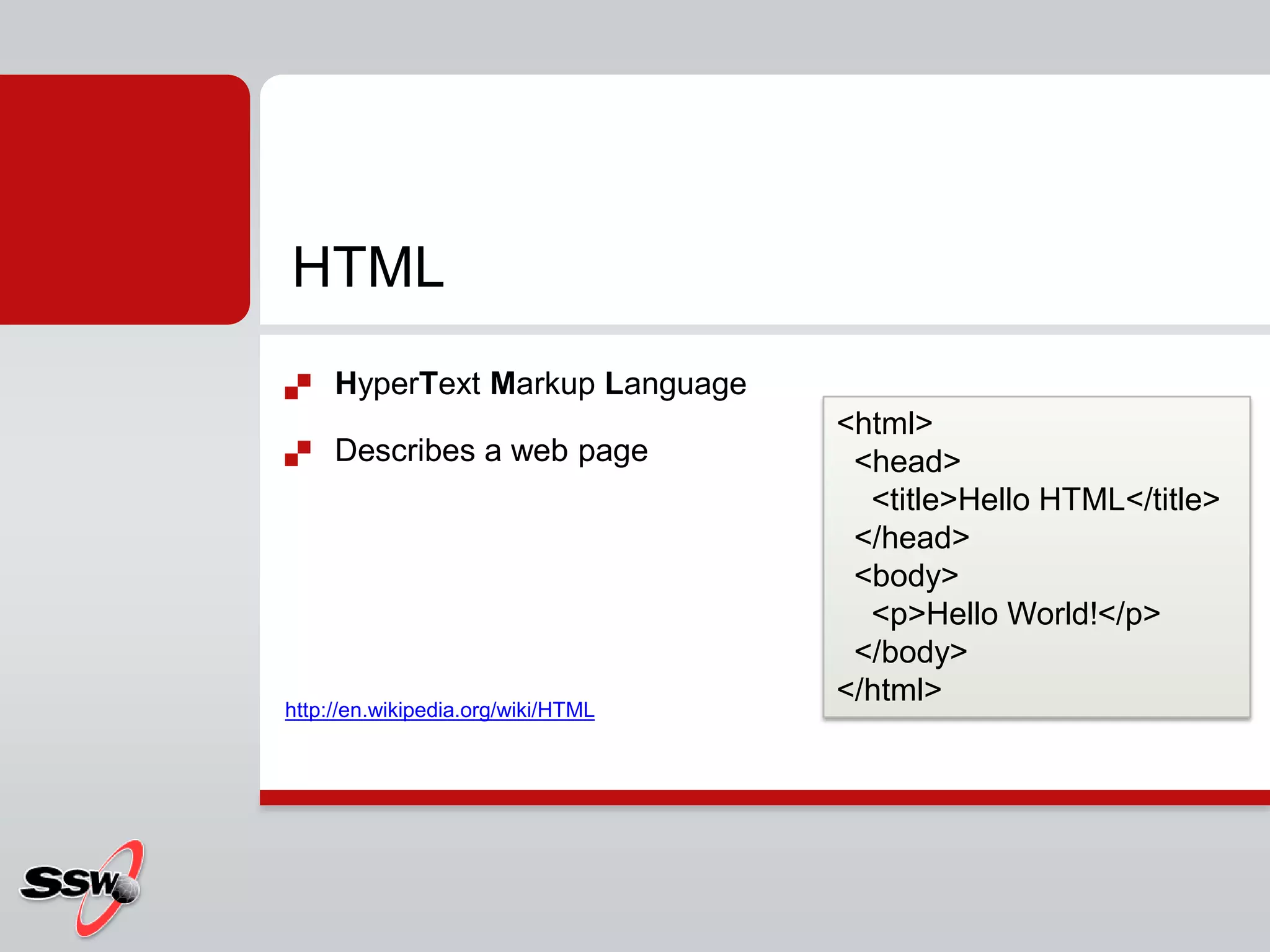Click the closing </head> tag line

[911, 537]
